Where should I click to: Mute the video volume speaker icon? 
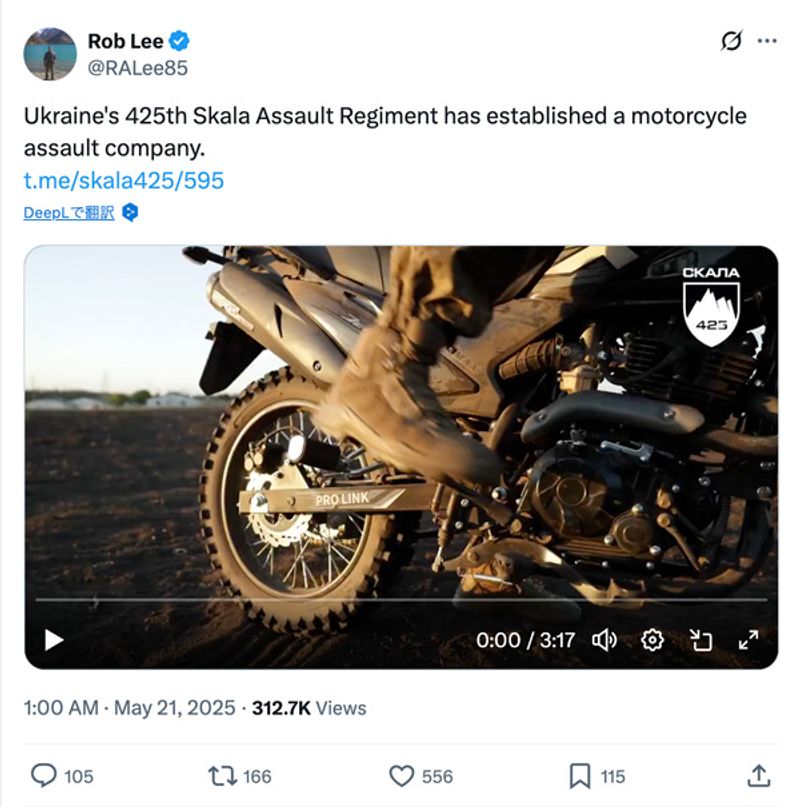604,640
